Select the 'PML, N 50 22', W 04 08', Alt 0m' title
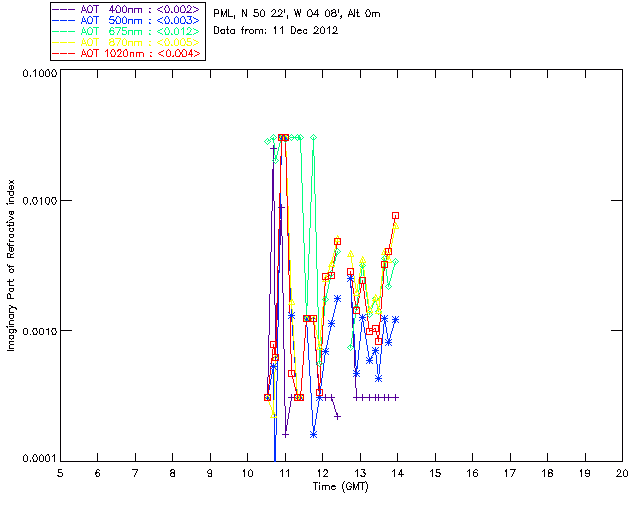Screen dimensions: 640x512 [297, 14]
